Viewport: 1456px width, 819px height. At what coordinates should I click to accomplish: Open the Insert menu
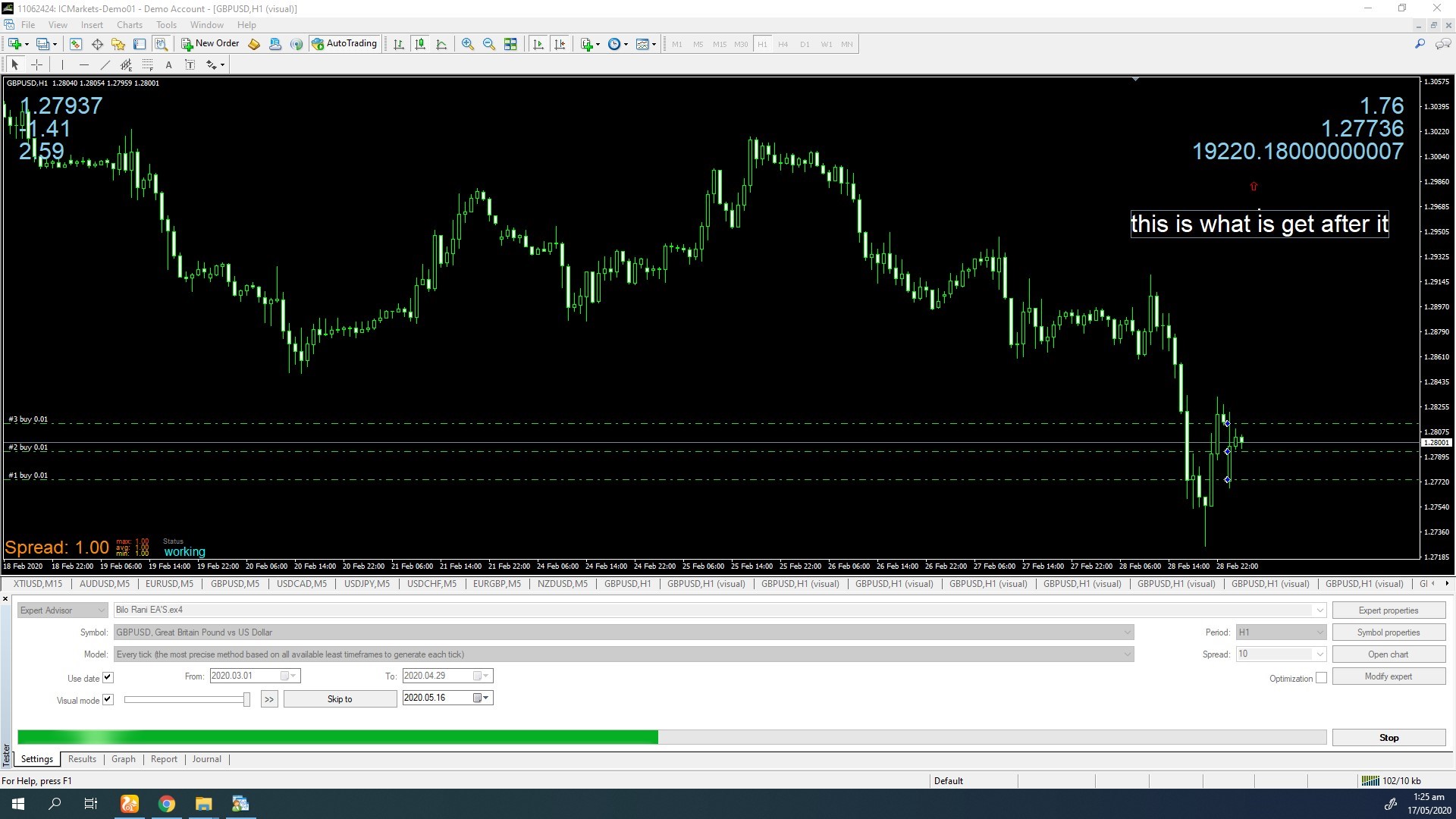pos(92,24)
